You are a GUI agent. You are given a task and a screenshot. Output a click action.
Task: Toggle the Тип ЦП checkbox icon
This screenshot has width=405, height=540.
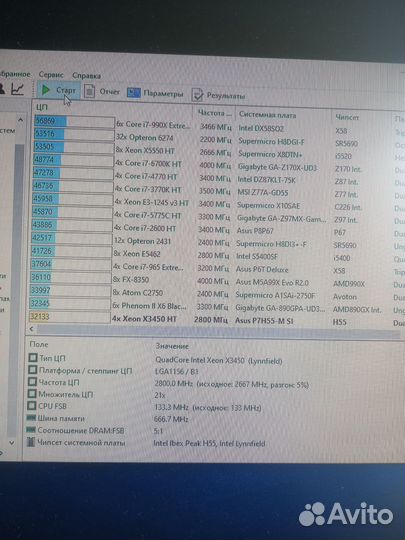click(33, 357)
